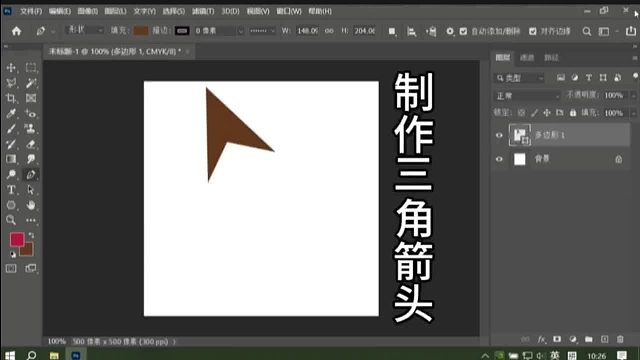Select the Dodge tool
The width and height of the screenshot is (640, 360).
[11, 175]
